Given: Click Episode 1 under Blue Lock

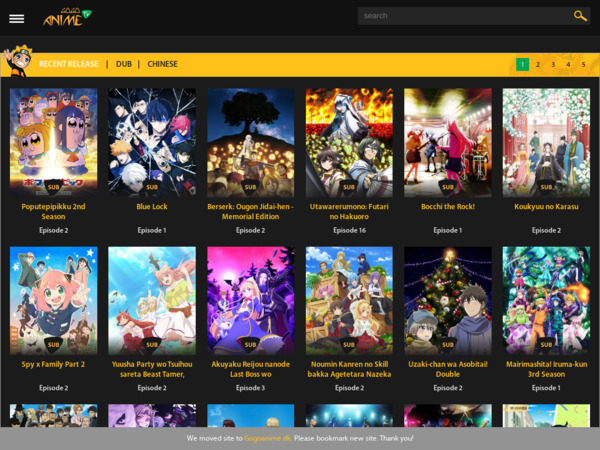Looking at the screenshot, I should click(152, 230).
